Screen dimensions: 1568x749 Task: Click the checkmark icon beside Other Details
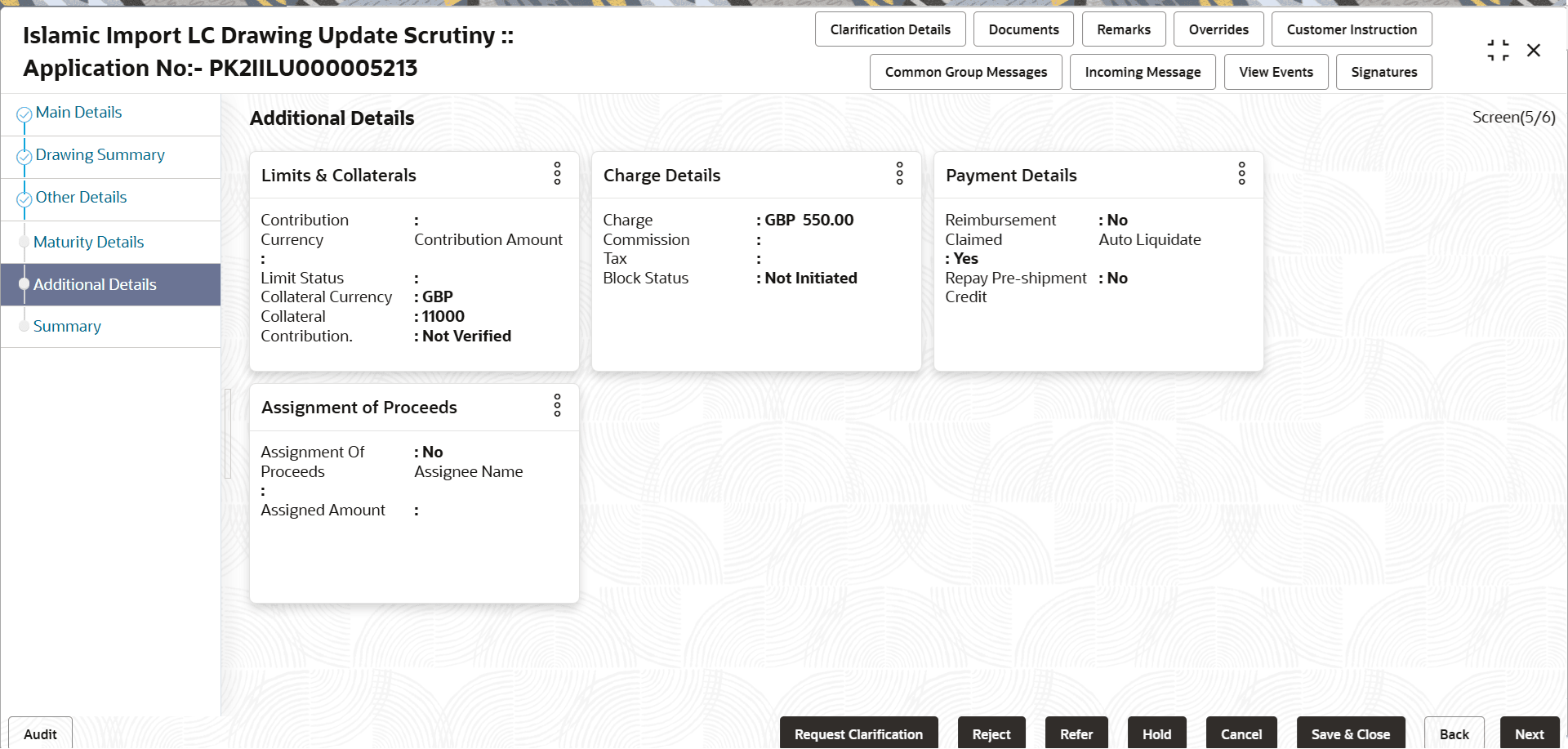click(x=23, y=197)
